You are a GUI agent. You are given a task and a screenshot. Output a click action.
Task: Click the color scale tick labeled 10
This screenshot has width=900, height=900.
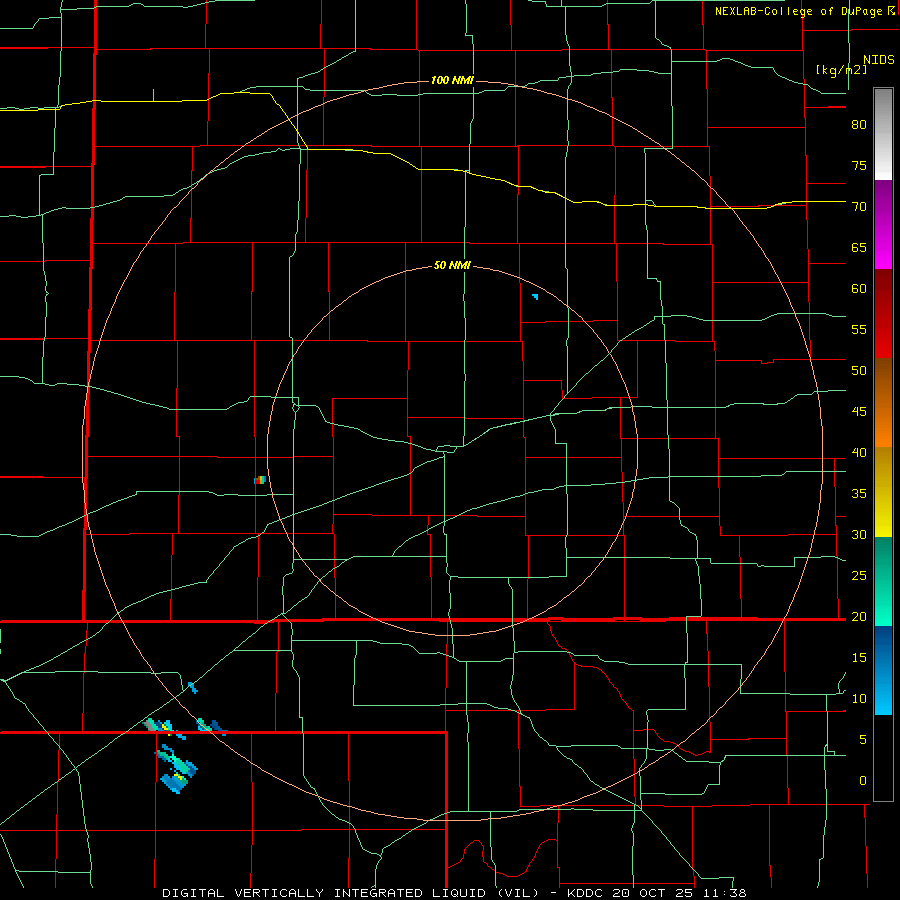859,699
